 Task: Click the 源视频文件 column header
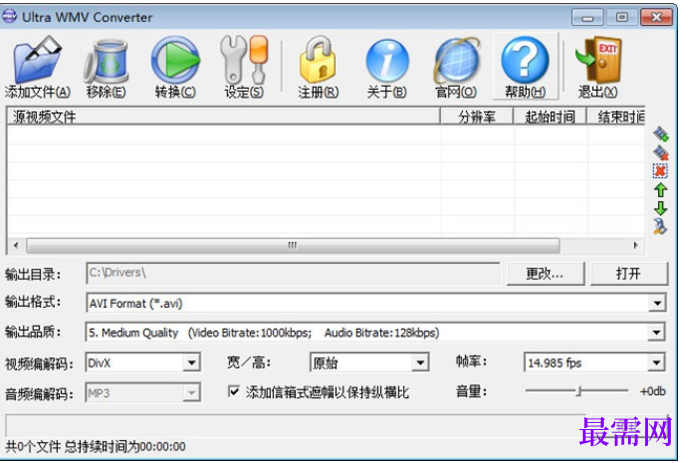pos(223,117)
